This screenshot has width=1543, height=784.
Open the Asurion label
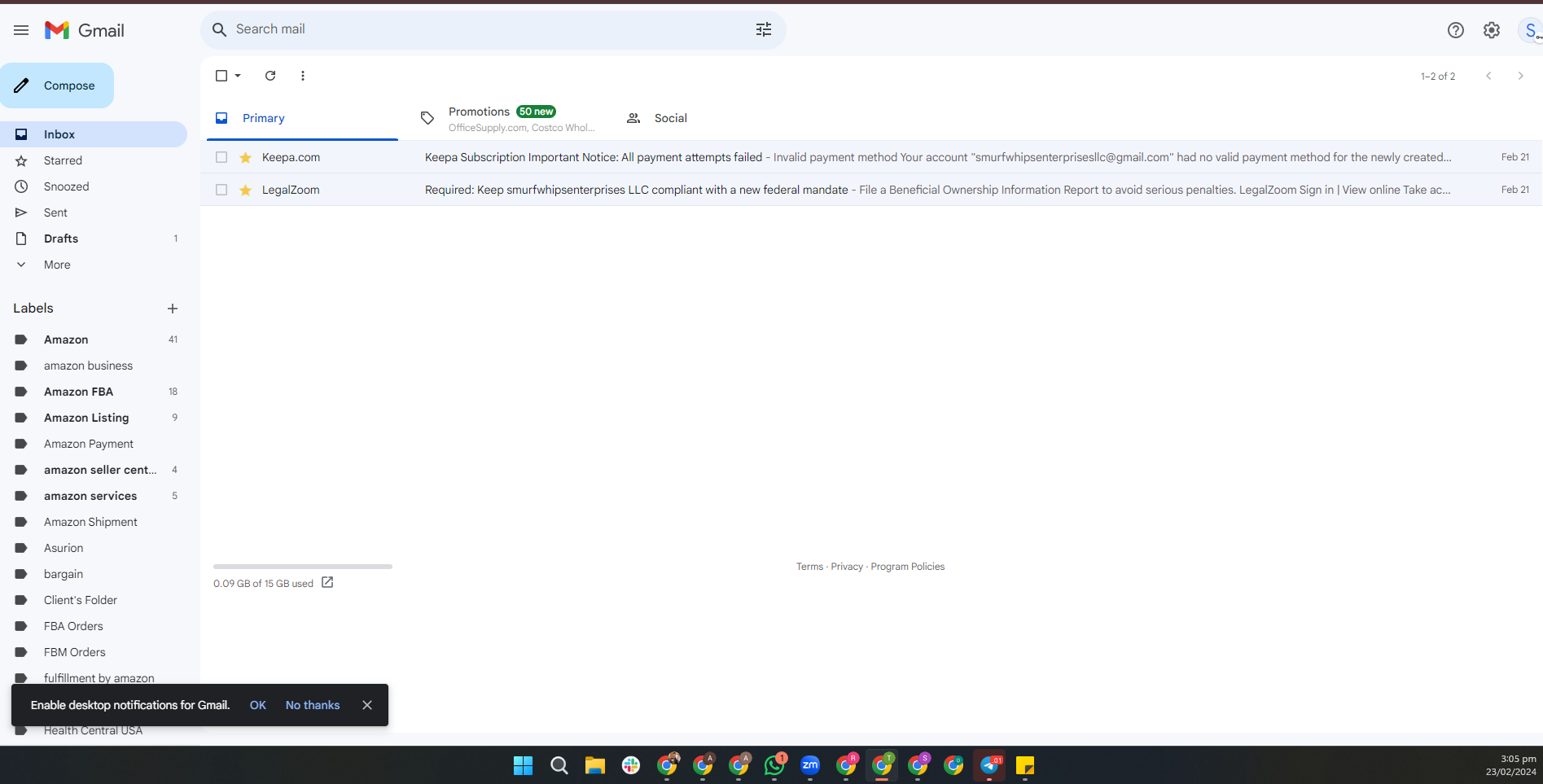click(94, 548)
